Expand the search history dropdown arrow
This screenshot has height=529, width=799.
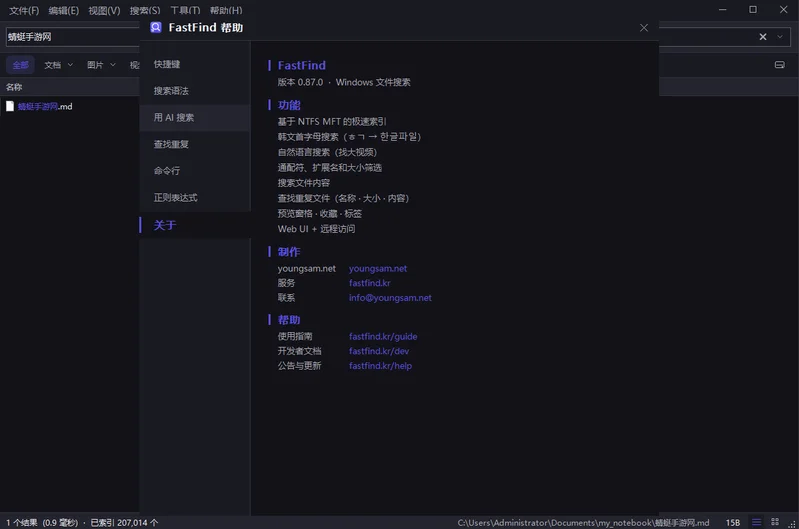point(780,37)
